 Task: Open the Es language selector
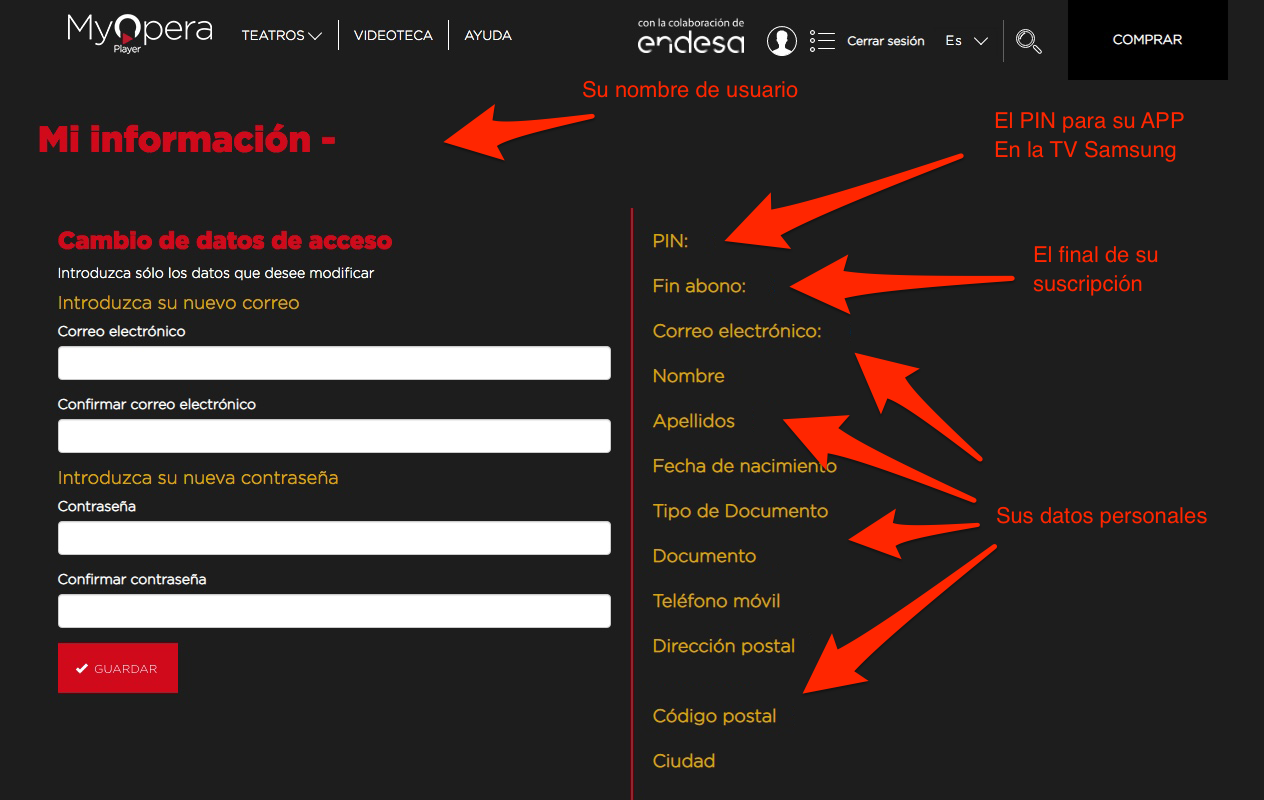tap(966, 41)
